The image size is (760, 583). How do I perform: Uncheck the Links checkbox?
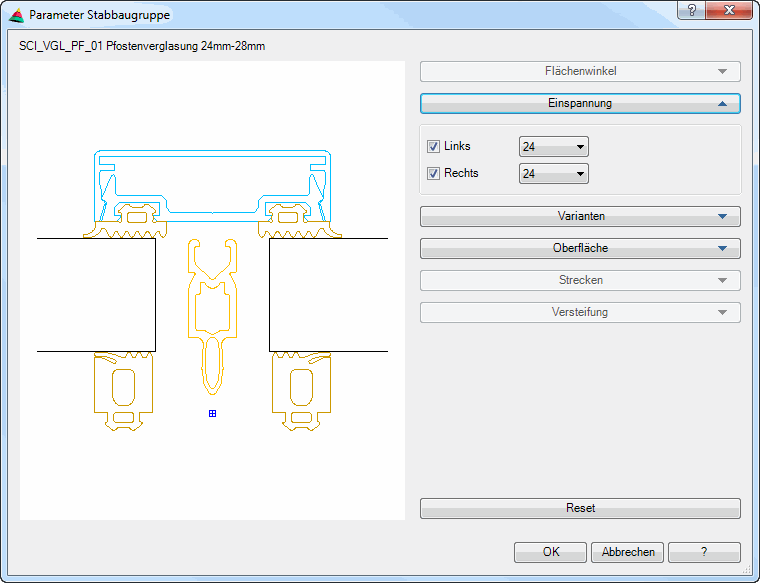[434, 147]
